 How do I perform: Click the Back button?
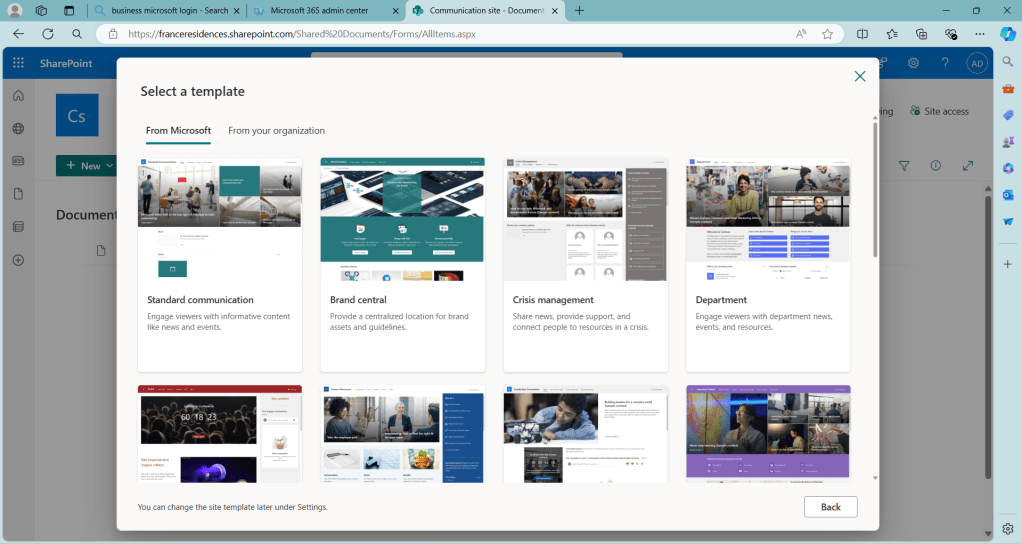(830, 507)
